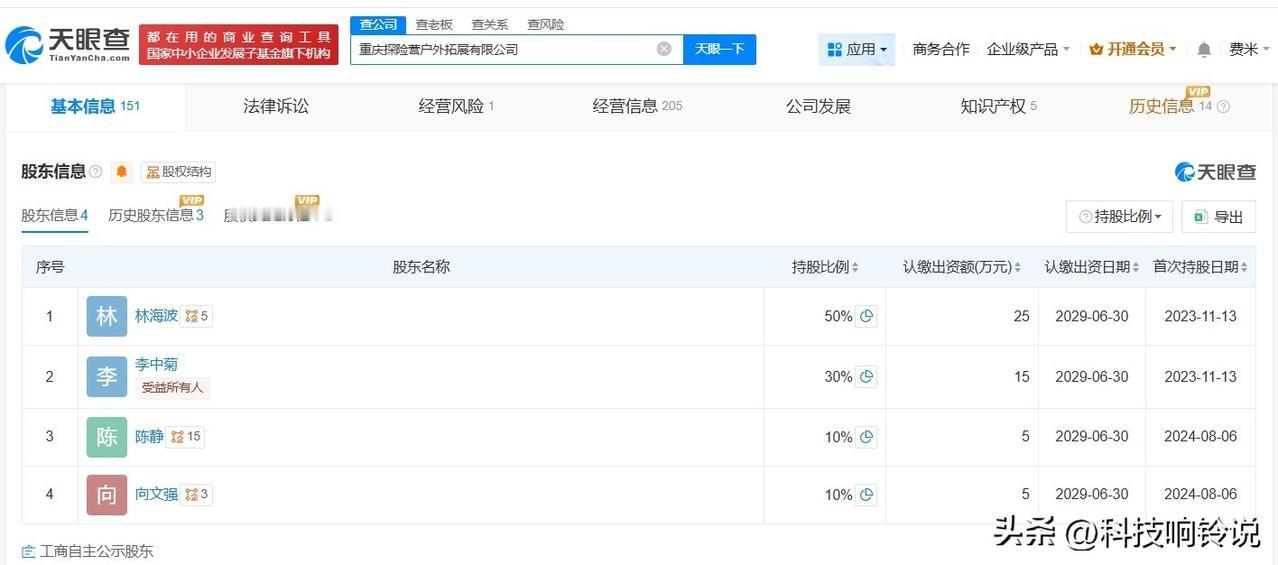The image size is (1278, 565).
Task: Open the 持股比例 filter dropdown
Action: click(x=1120, y=217)
